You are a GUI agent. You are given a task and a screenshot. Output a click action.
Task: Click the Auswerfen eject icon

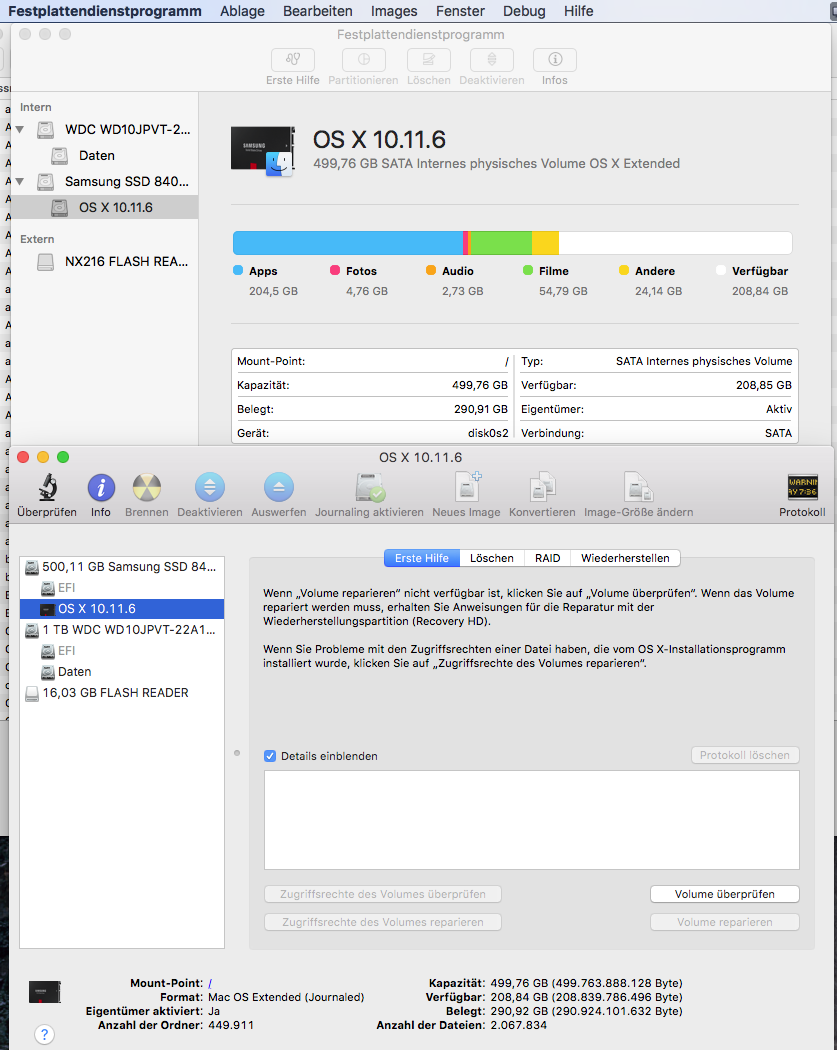(x=279, y=488)
